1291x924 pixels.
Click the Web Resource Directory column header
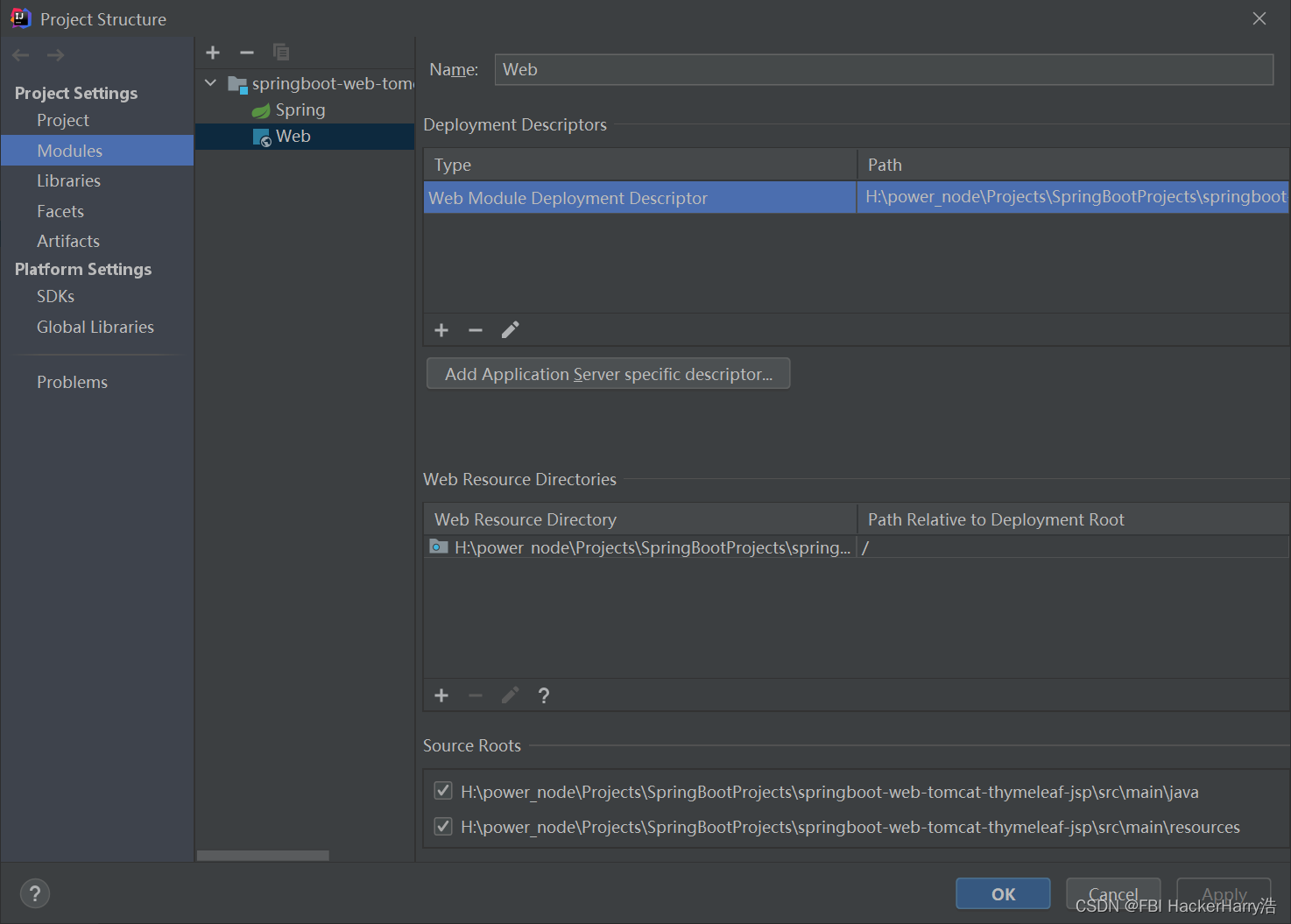coord(640,519)
